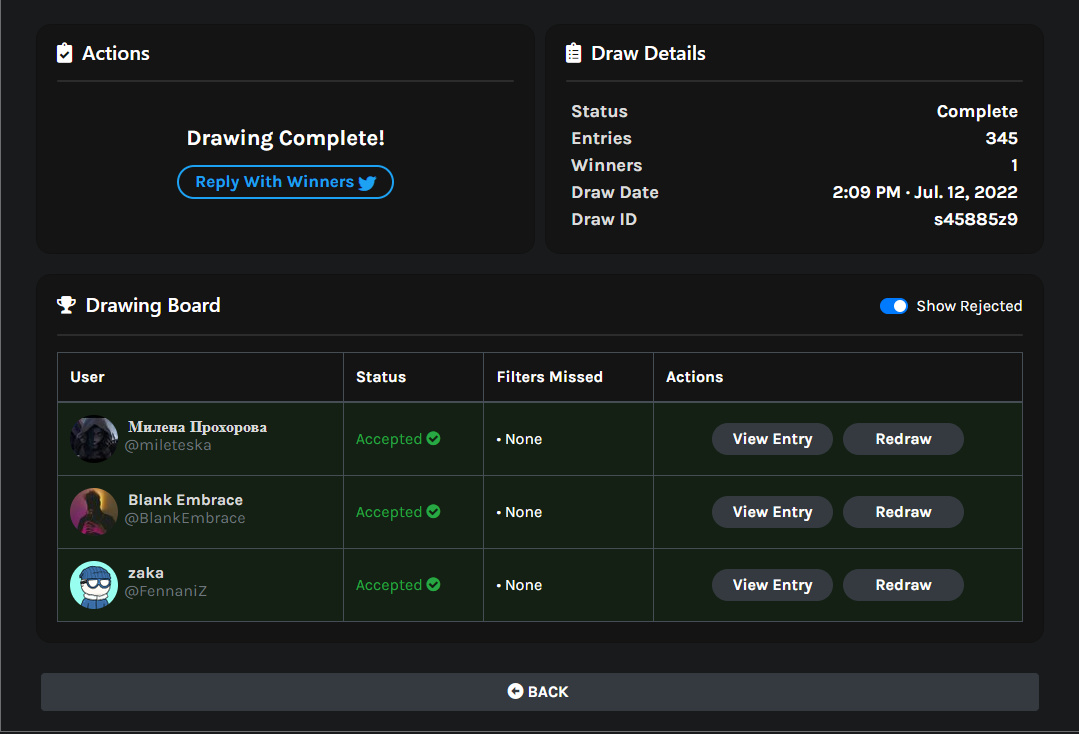Image resolution: width=1079 pixels, height=734 pixels.
Task: Click the Drawing Board trophy icon
Action: [66, 305]
